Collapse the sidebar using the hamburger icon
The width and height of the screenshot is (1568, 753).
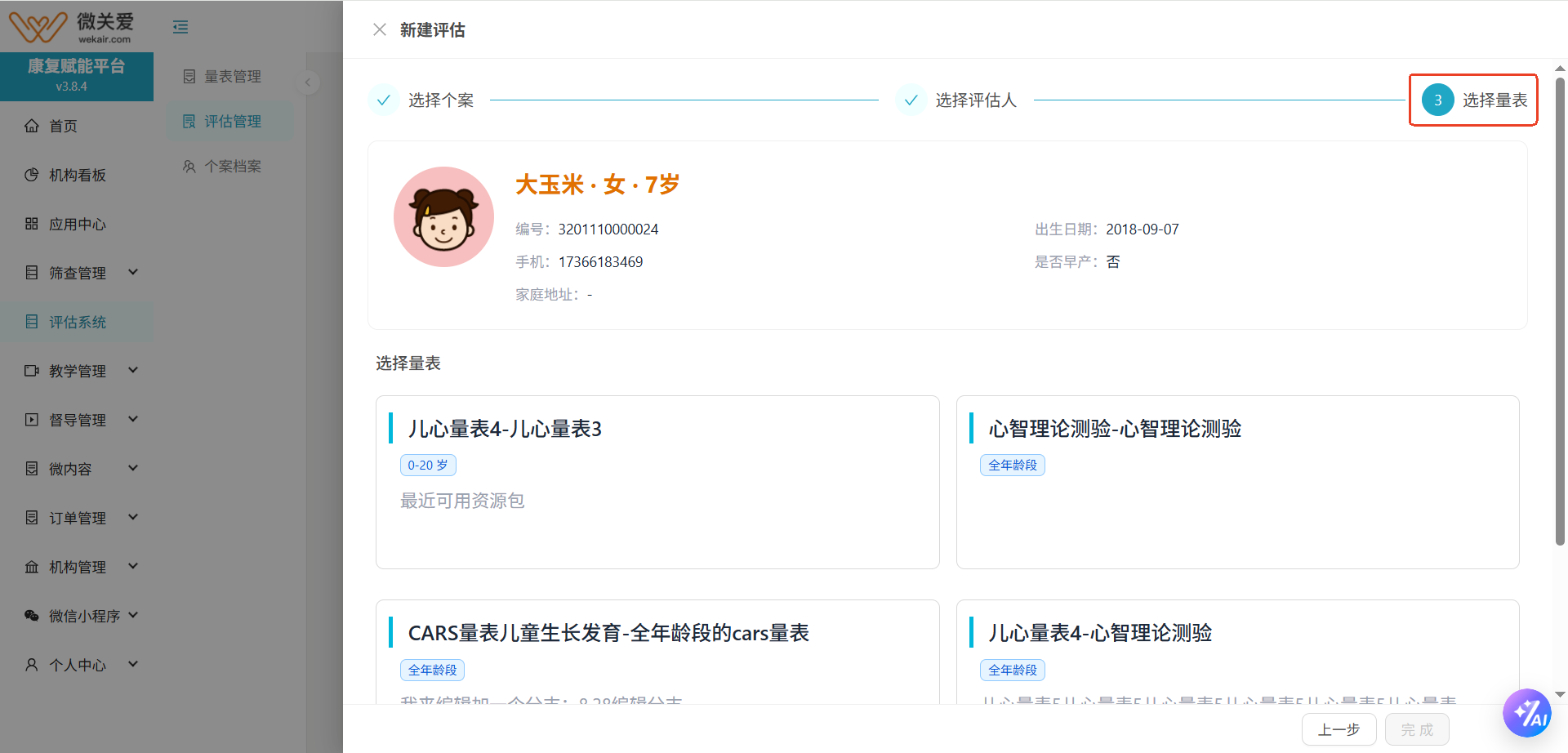tap(180, 26)
